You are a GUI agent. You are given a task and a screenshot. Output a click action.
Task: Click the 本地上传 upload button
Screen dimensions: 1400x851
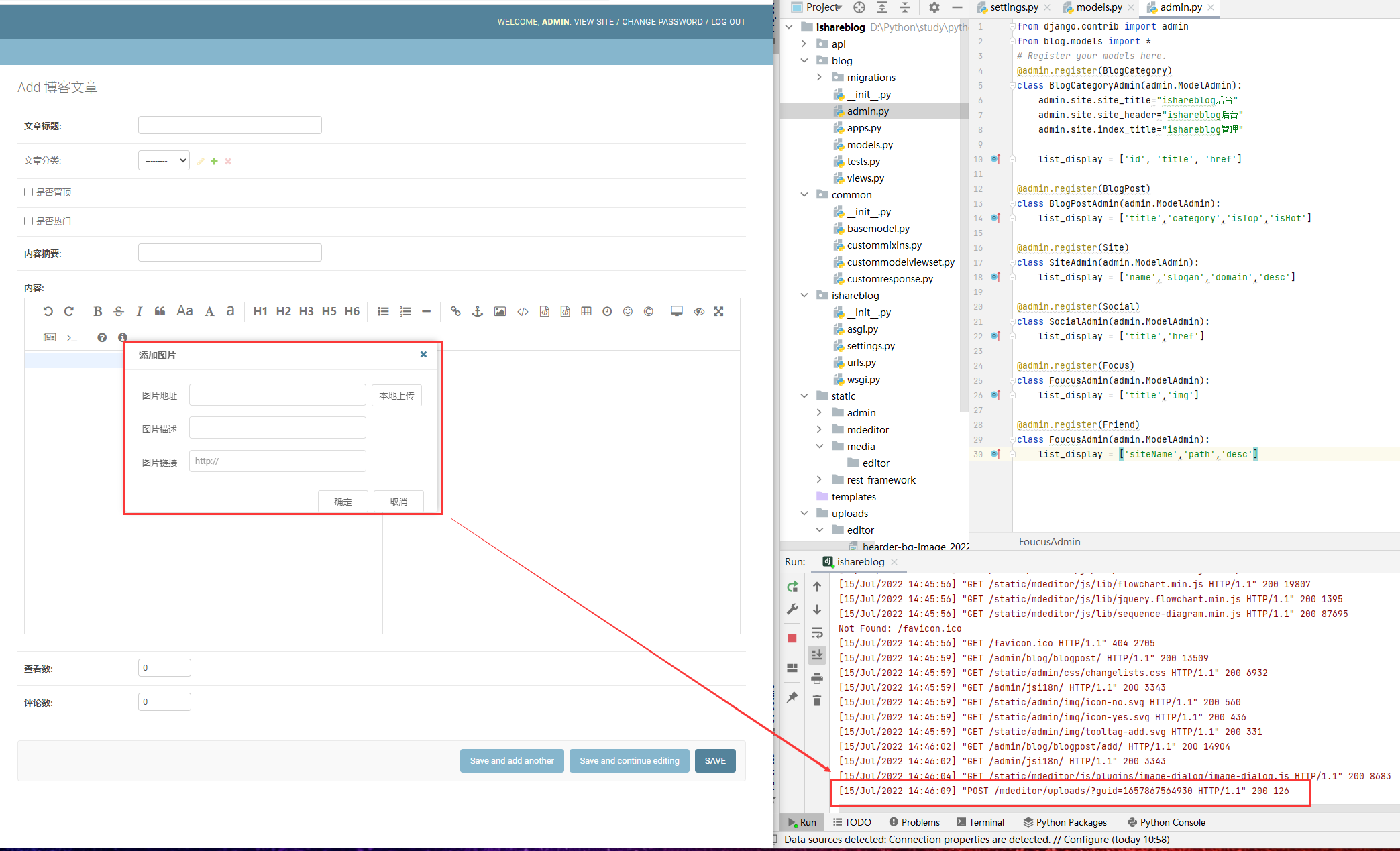point(396,396)
